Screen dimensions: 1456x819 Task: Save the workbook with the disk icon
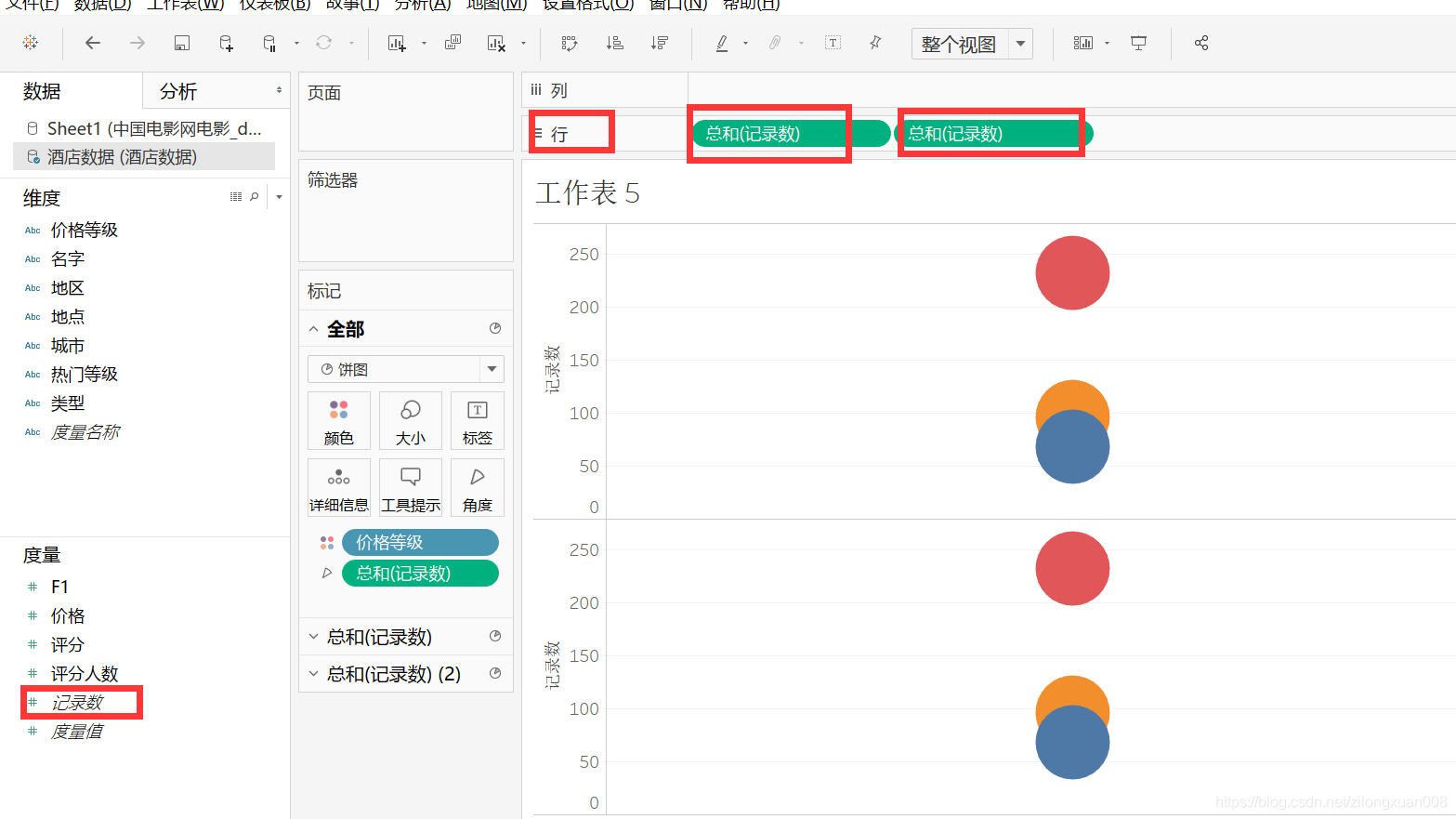pos(182,43)
